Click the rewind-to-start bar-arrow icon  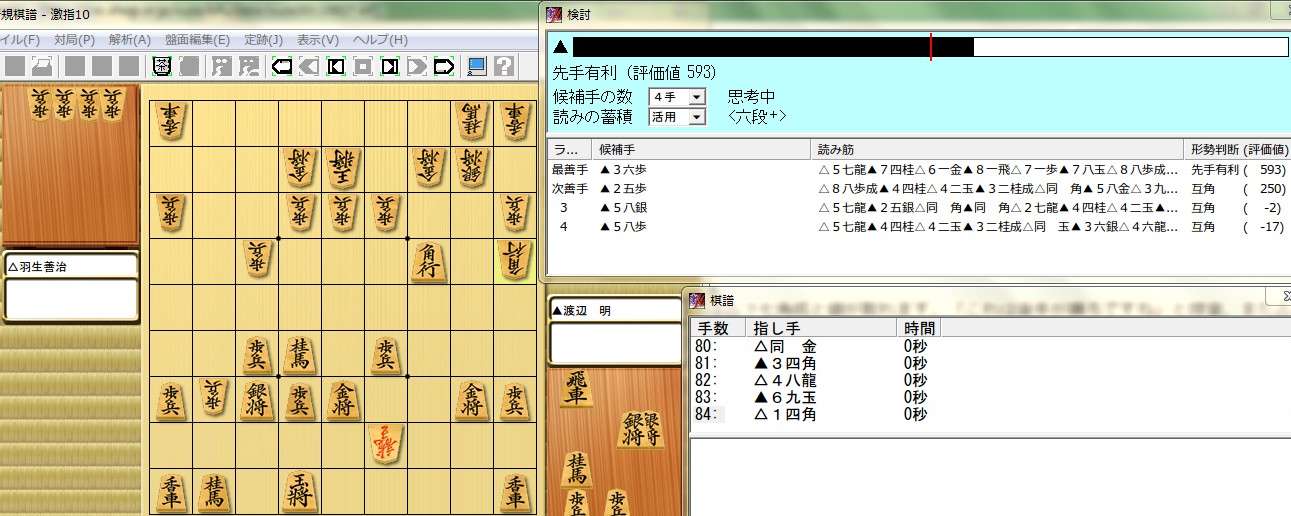point(336,66)
